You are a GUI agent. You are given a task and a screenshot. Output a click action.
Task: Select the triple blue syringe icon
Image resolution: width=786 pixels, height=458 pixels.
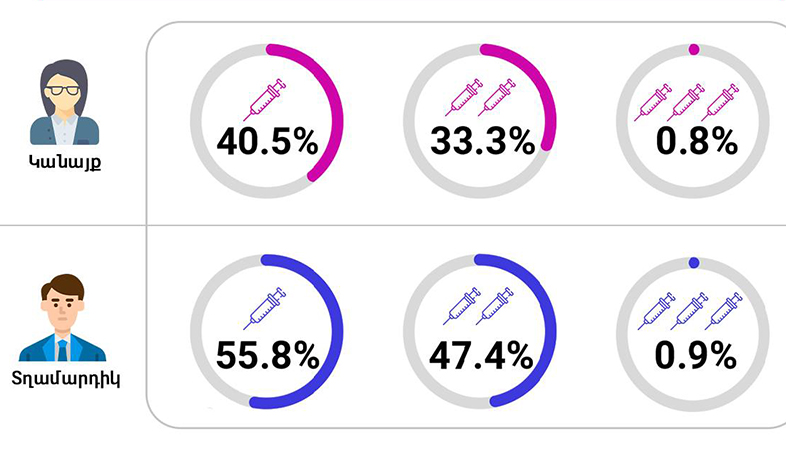coord(689,309)
